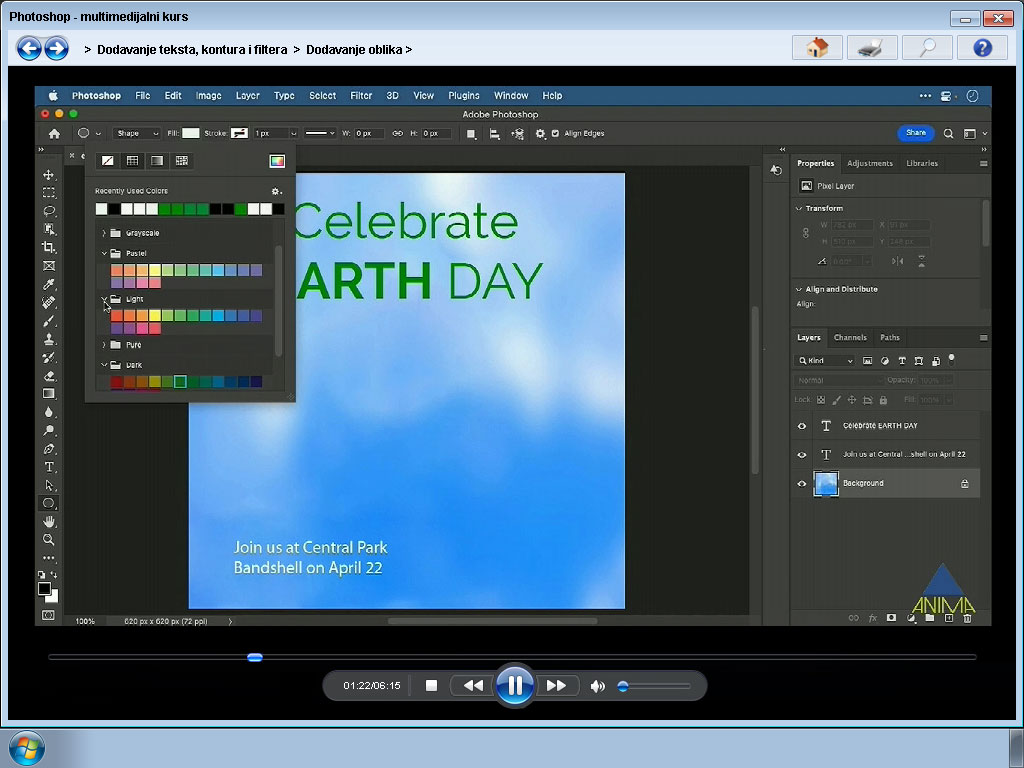Select the Hand tool
Viewport: 1024px width, 768px height.
[x=48, y=522]
